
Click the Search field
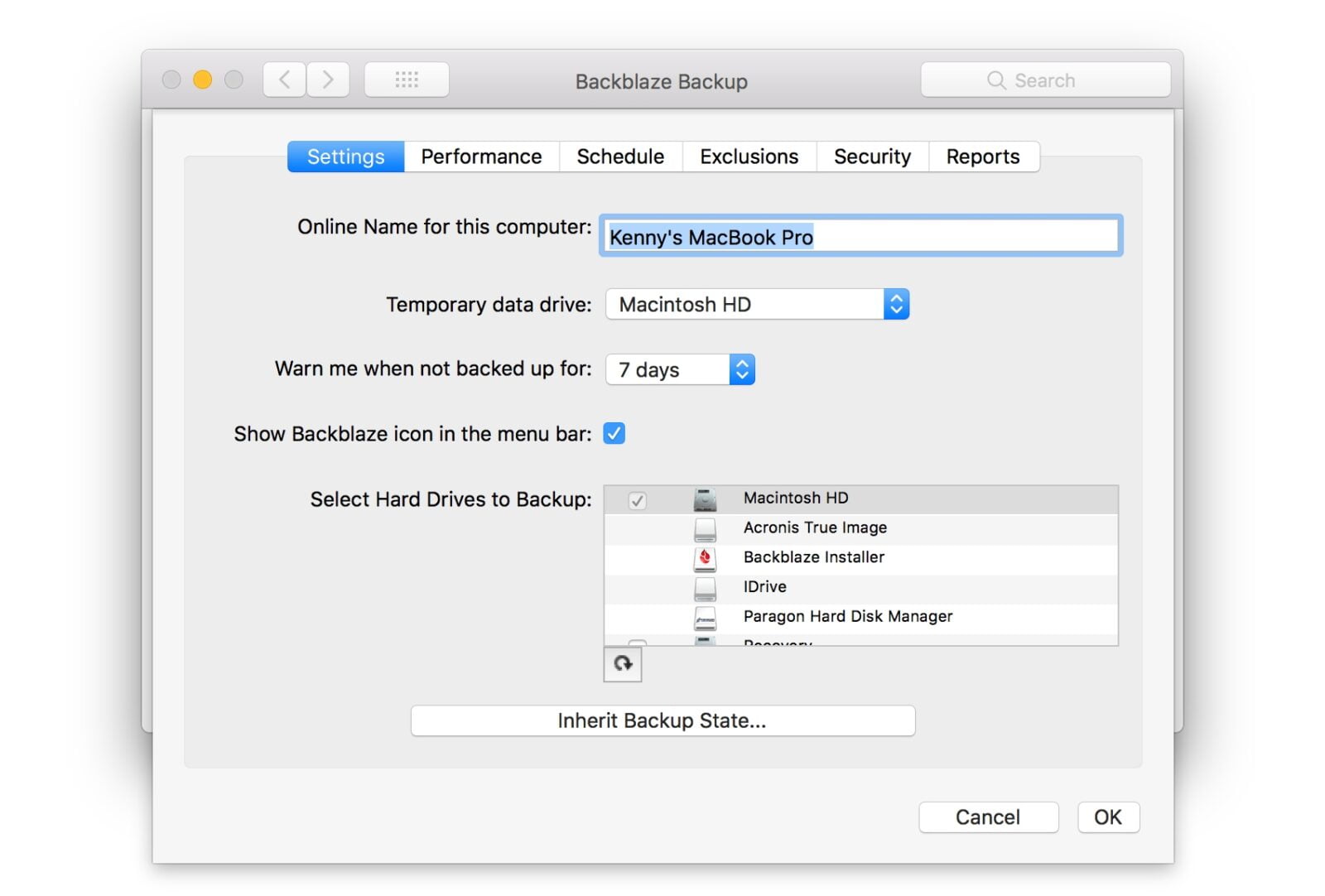point(1045,80)
